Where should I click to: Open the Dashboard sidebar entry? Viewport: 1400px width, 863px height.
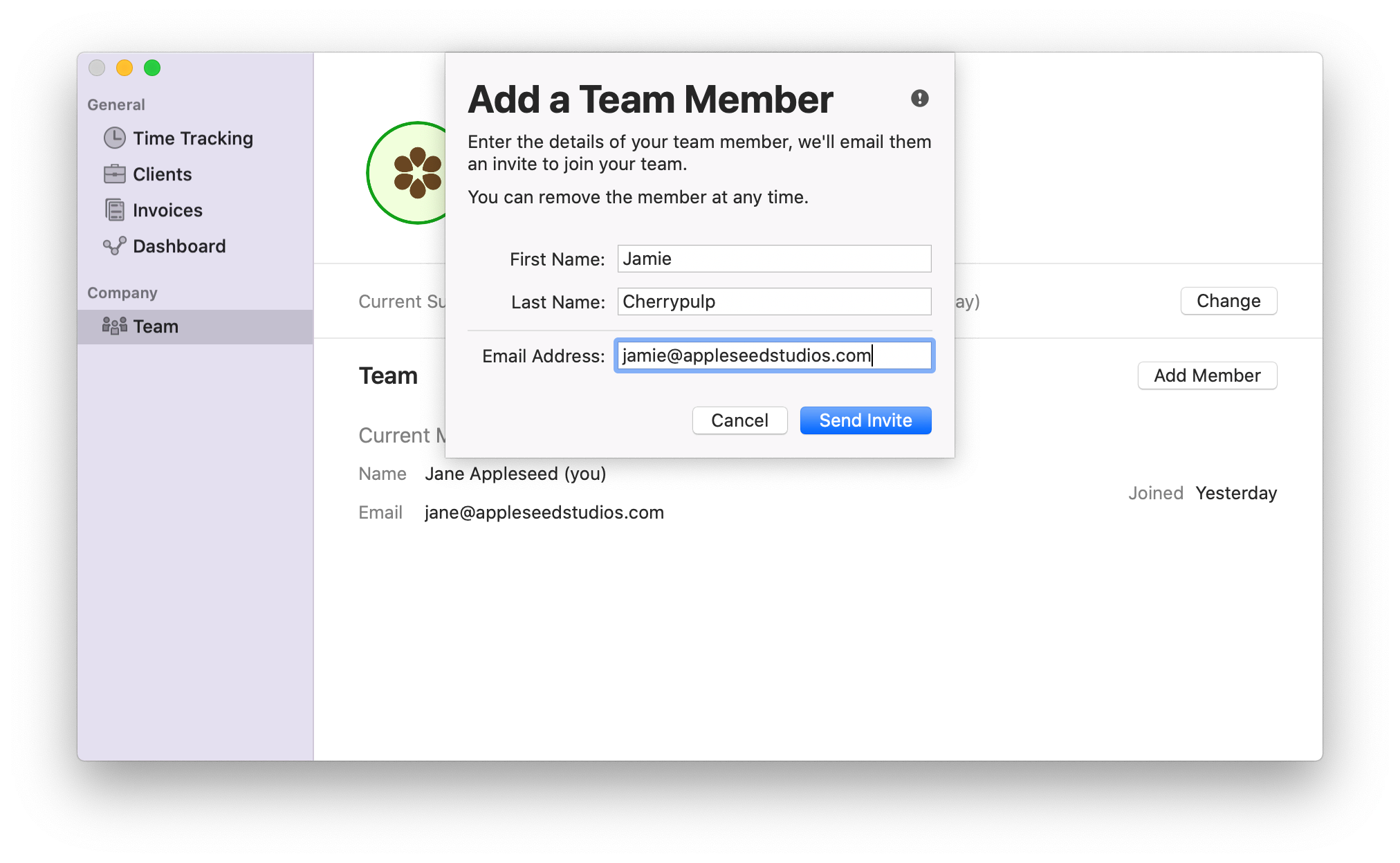179,245
